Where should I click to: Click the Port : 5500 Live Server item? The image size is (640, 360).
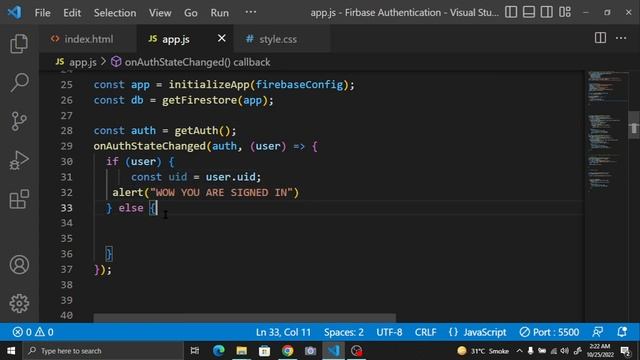[x=549, y=332]
